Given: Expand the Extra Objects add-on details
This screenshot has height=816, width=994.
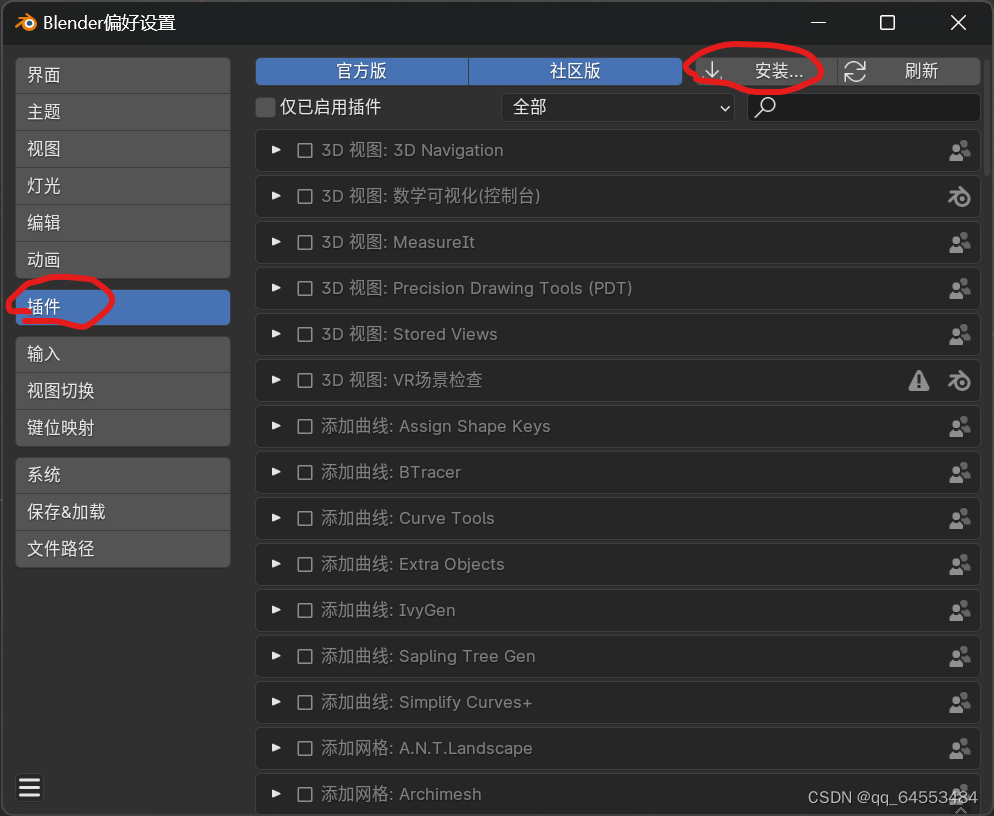Looking at the screenshot, I should (276, 564).
